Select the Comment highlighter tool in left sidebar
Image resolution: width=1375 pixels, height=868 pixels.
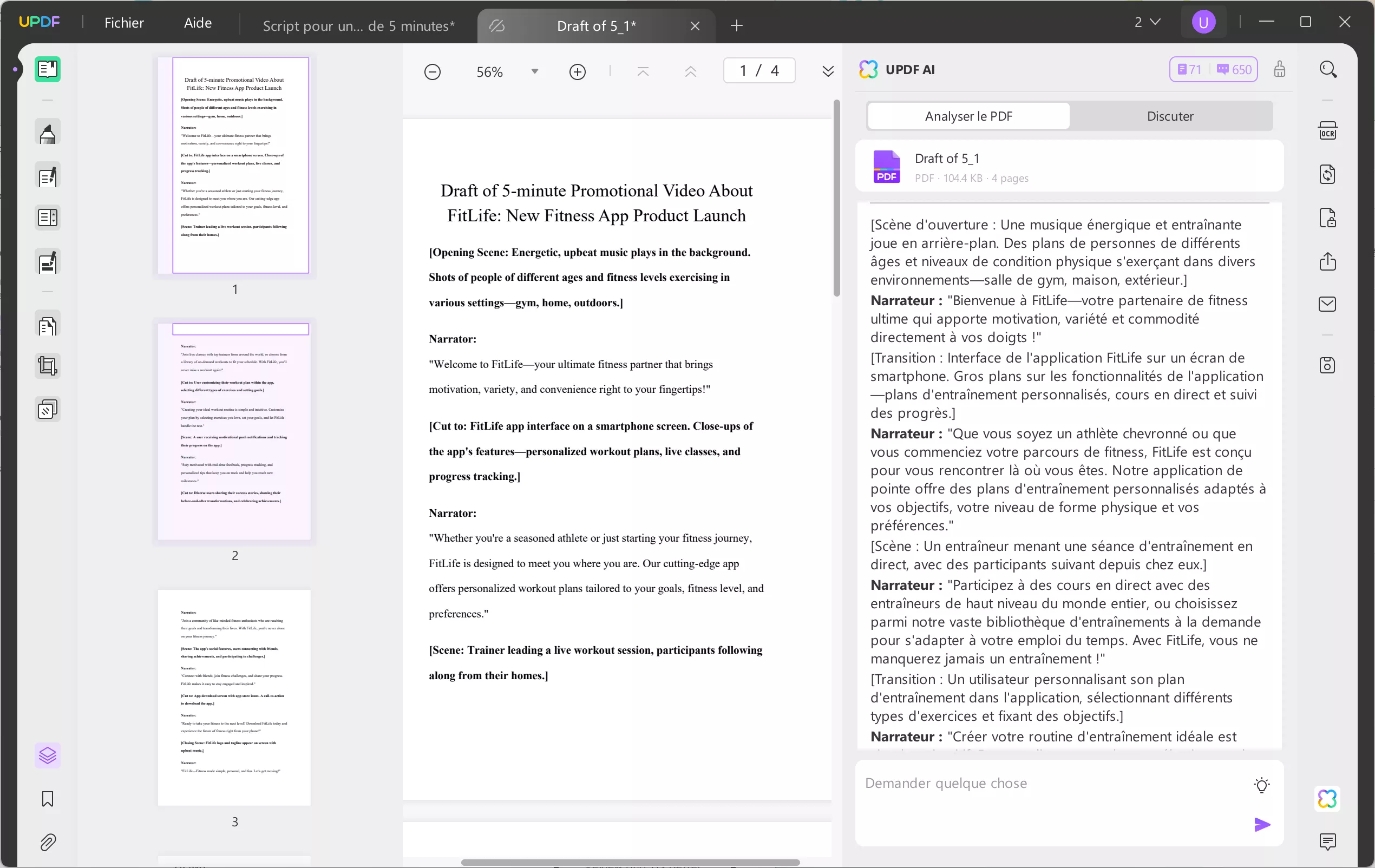click(x=48, y=133)
